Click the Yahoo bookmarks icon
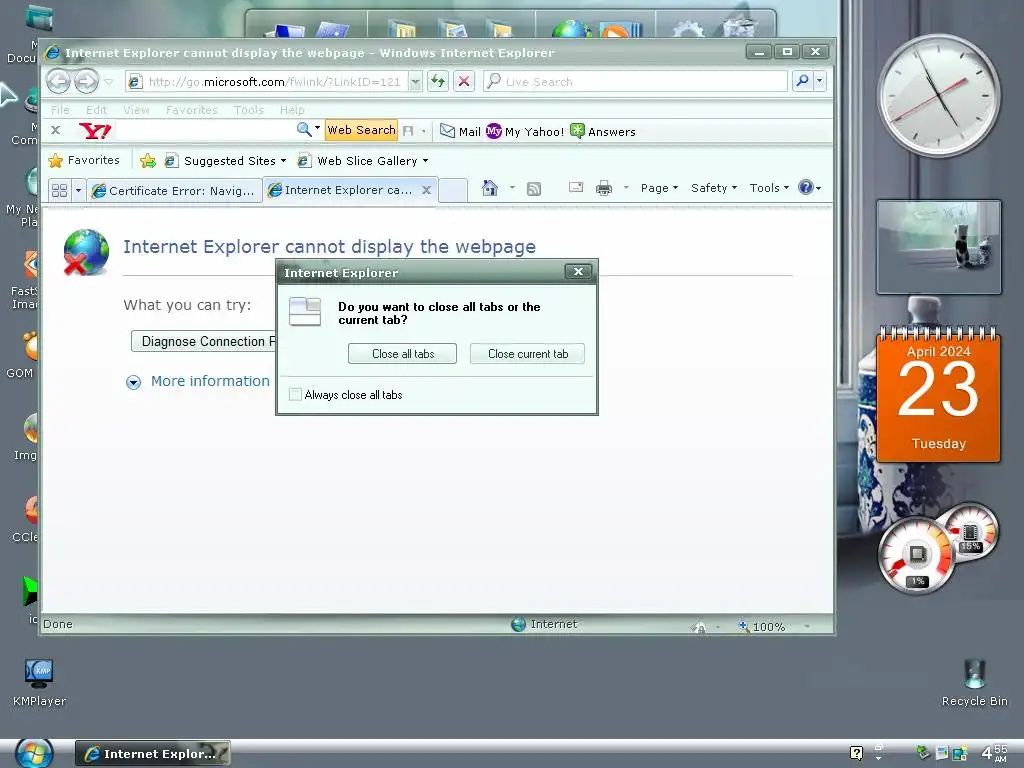This screenshot has width=1024, height=768. (x=408, y=131)
